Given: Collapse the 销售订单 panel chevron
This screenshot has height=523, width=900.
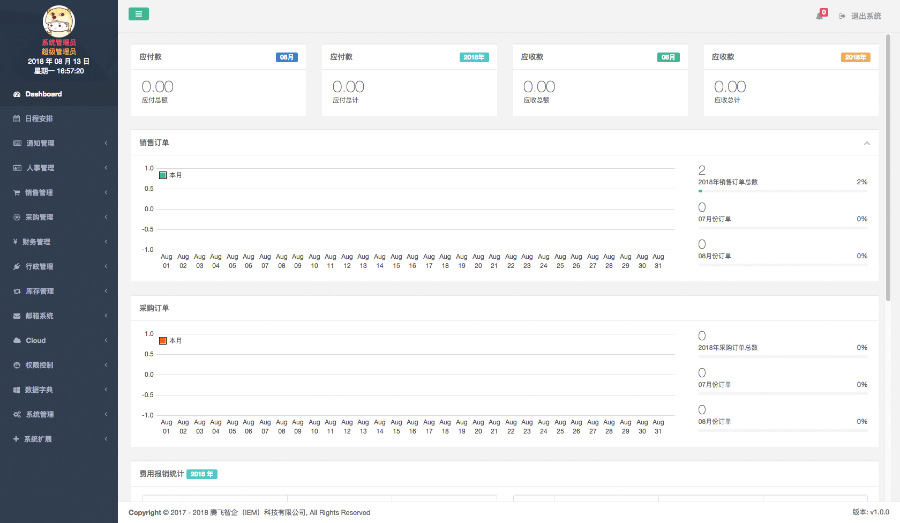Looking at the screenshot, I should (866, 143).
